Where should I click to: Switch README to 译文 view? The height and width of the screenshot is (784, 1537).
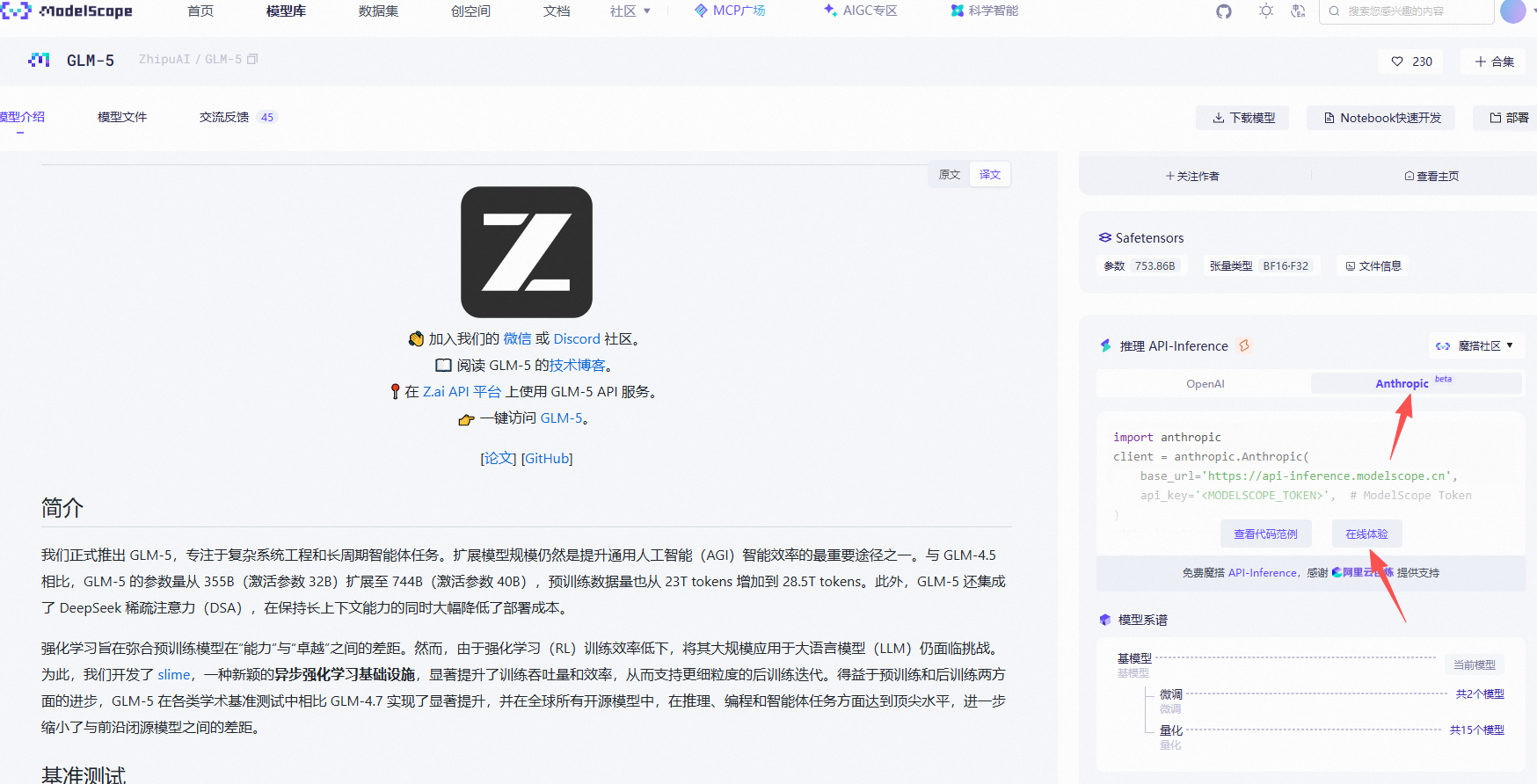(x=990, y=174)
